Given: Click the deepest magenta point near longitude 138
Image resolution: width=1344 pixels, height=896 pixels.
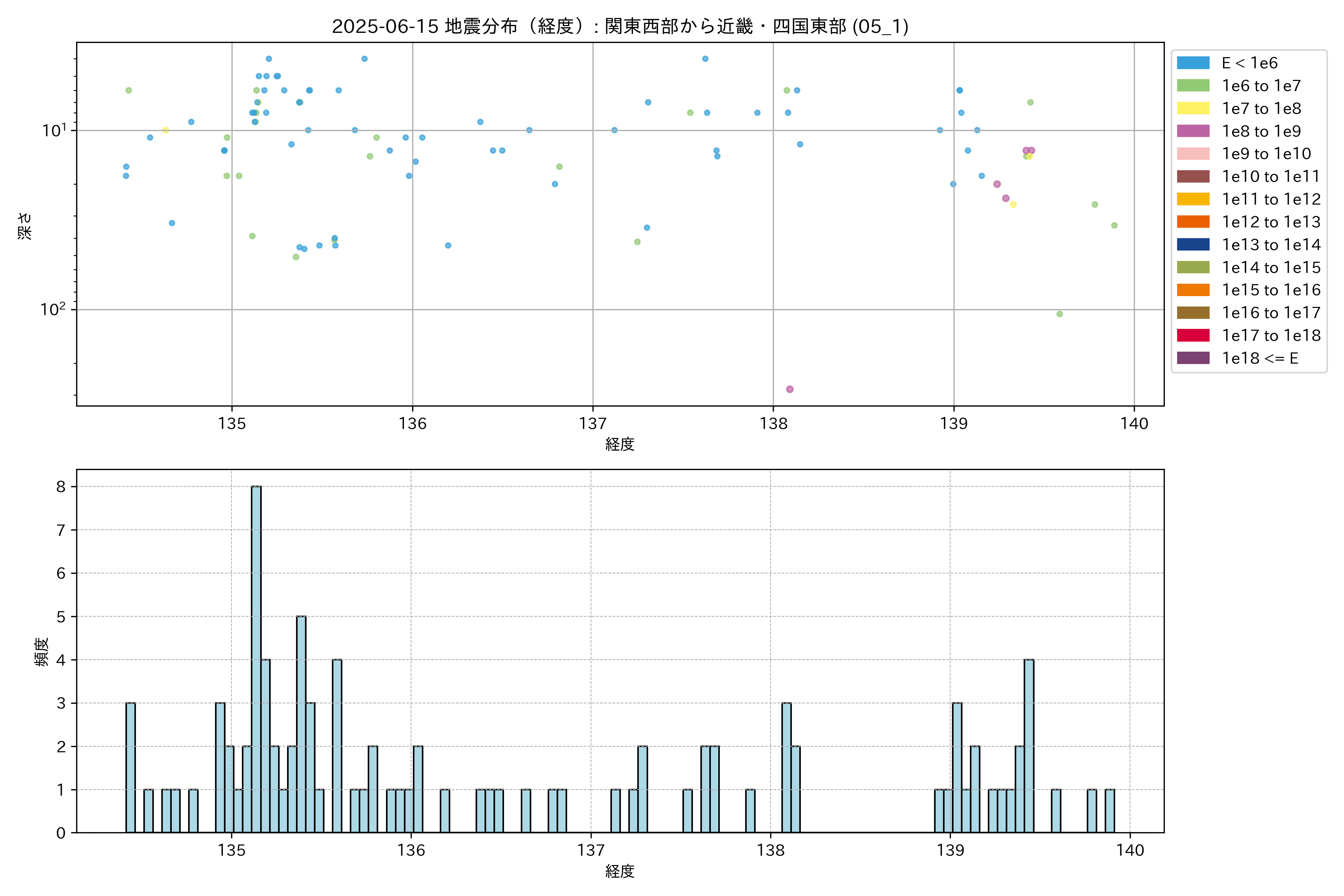Looking at the screenshot, I should (x=790, y=389).
